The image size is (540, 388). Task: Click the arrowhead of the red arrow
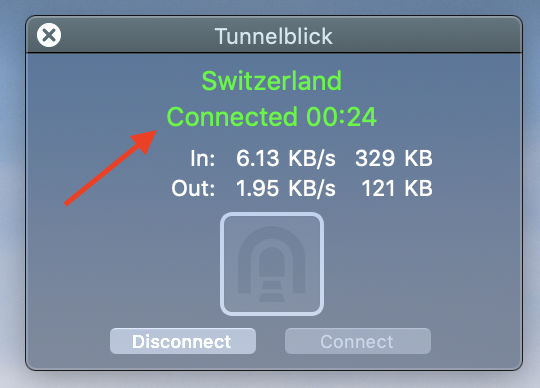coord(145,140)
